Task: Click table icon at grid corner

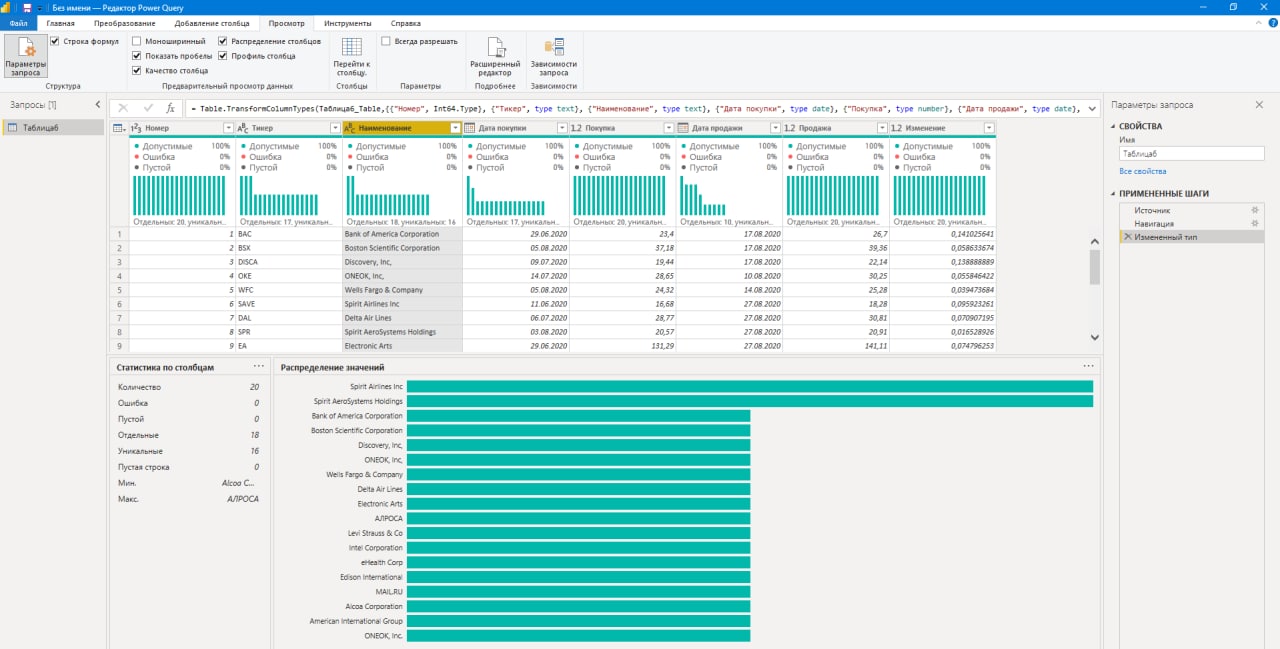Action: pyautogui.click(x=118, y=128)
